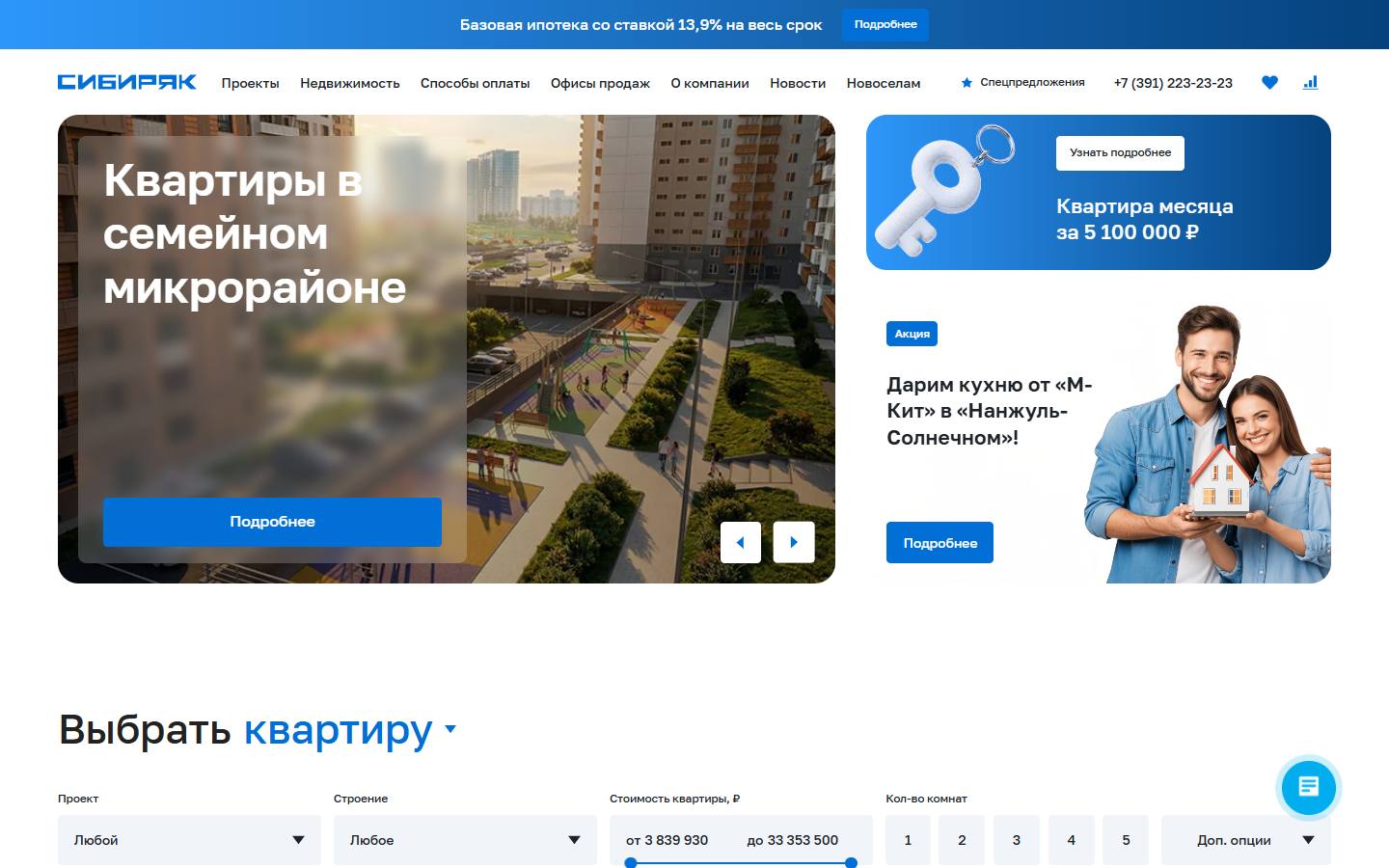Click the Акция badge
The width and height of the screenshot is (1389, 868).
[912, 334]
